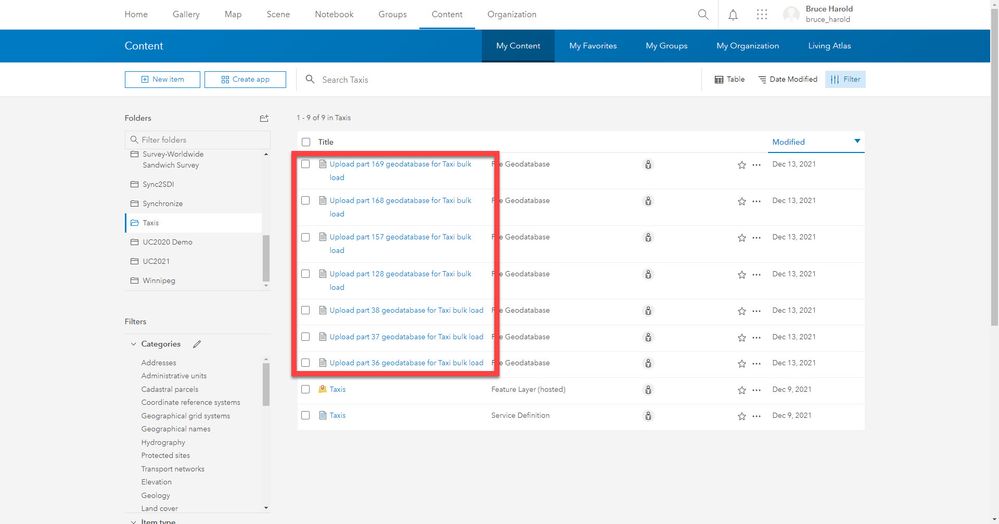
Task: Open more options for Upload part 38
Action: [756, 311]
